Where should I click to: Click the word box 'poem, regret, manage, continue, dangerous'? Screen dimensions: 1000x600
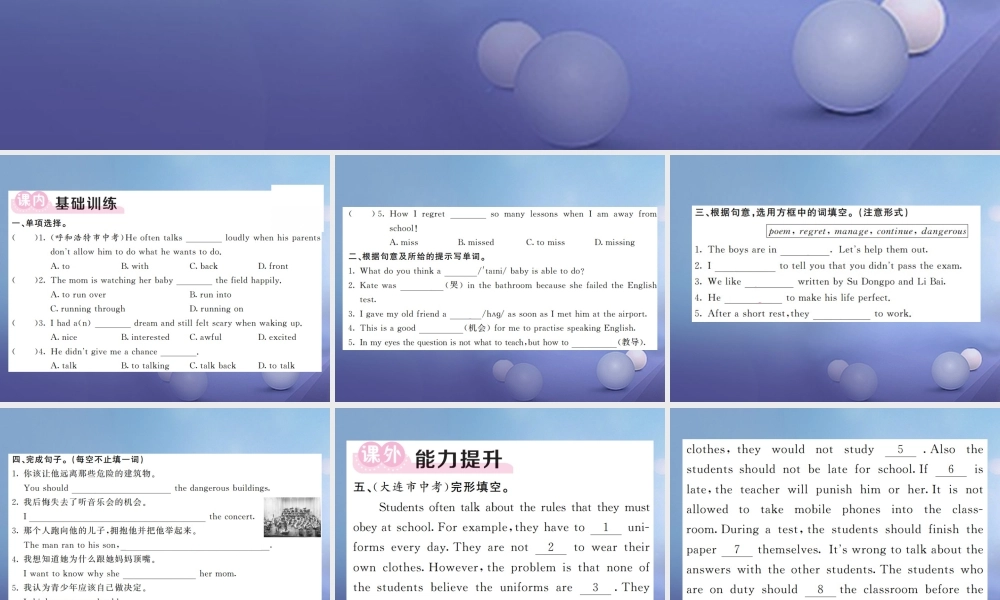[867, 231]
